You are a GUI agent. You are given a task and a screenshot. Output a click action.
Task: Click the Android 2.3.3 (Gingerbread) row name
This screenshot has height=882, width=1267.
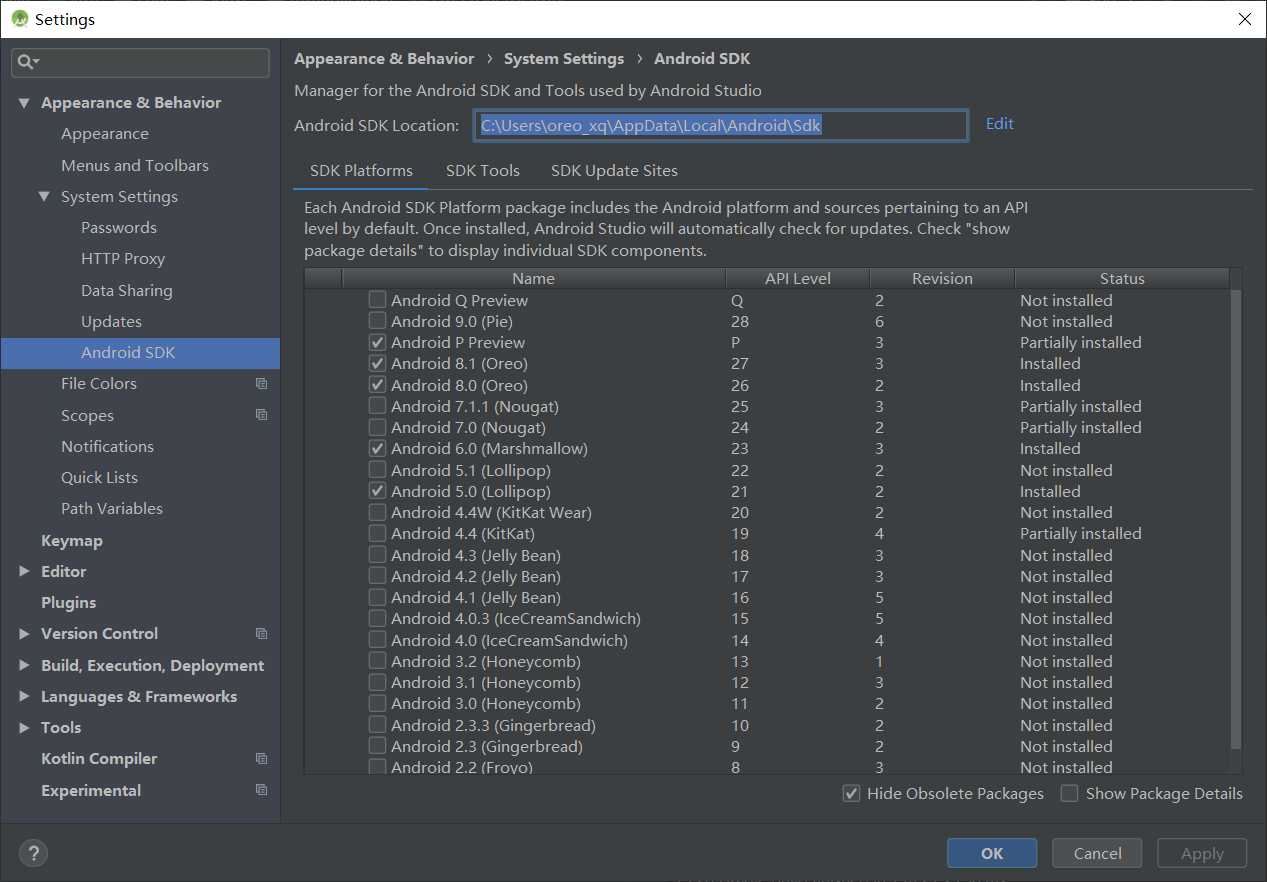(x=493, y=726)
